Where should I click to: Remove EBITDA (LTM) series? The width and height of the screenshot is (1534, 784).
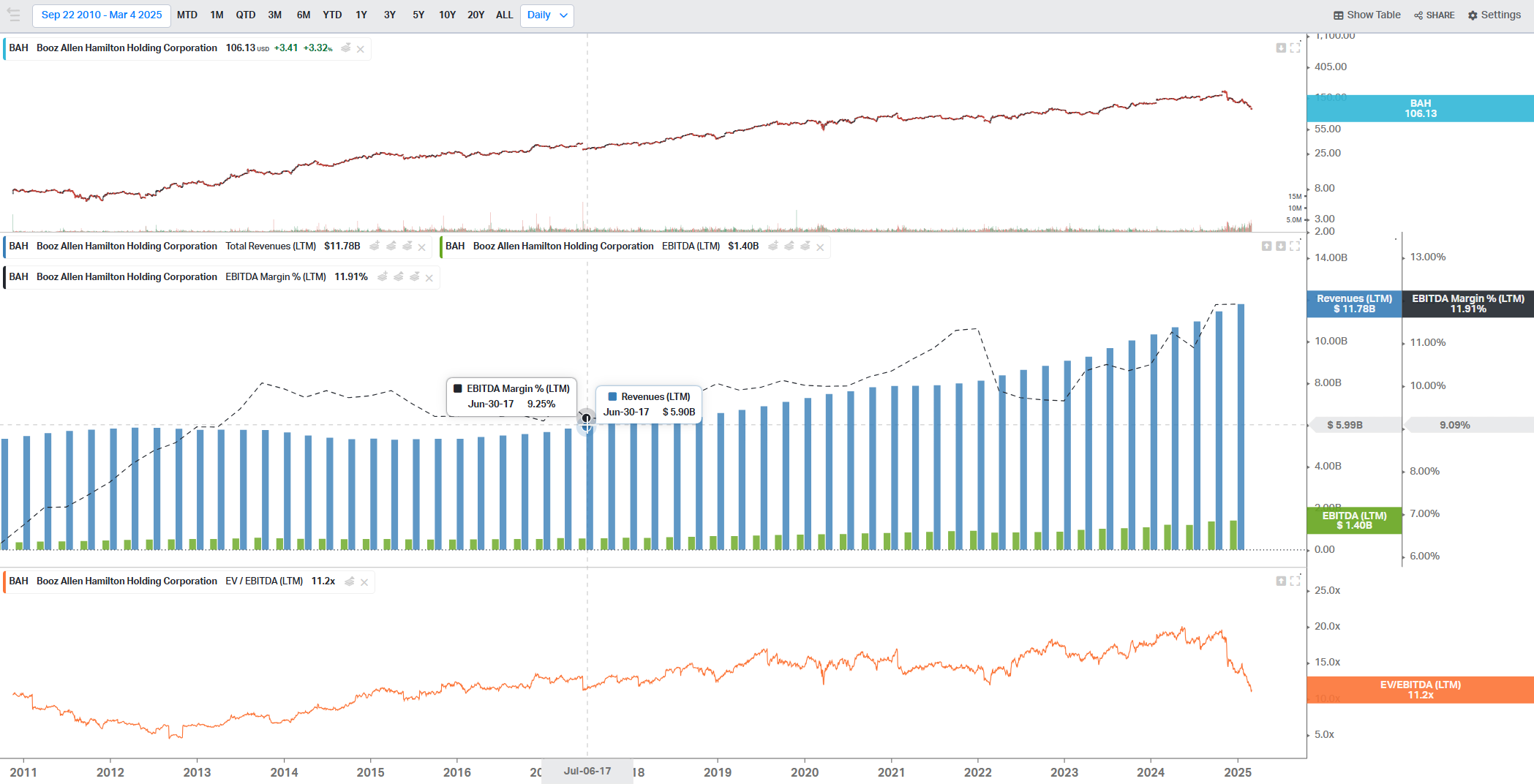point(821,247)
